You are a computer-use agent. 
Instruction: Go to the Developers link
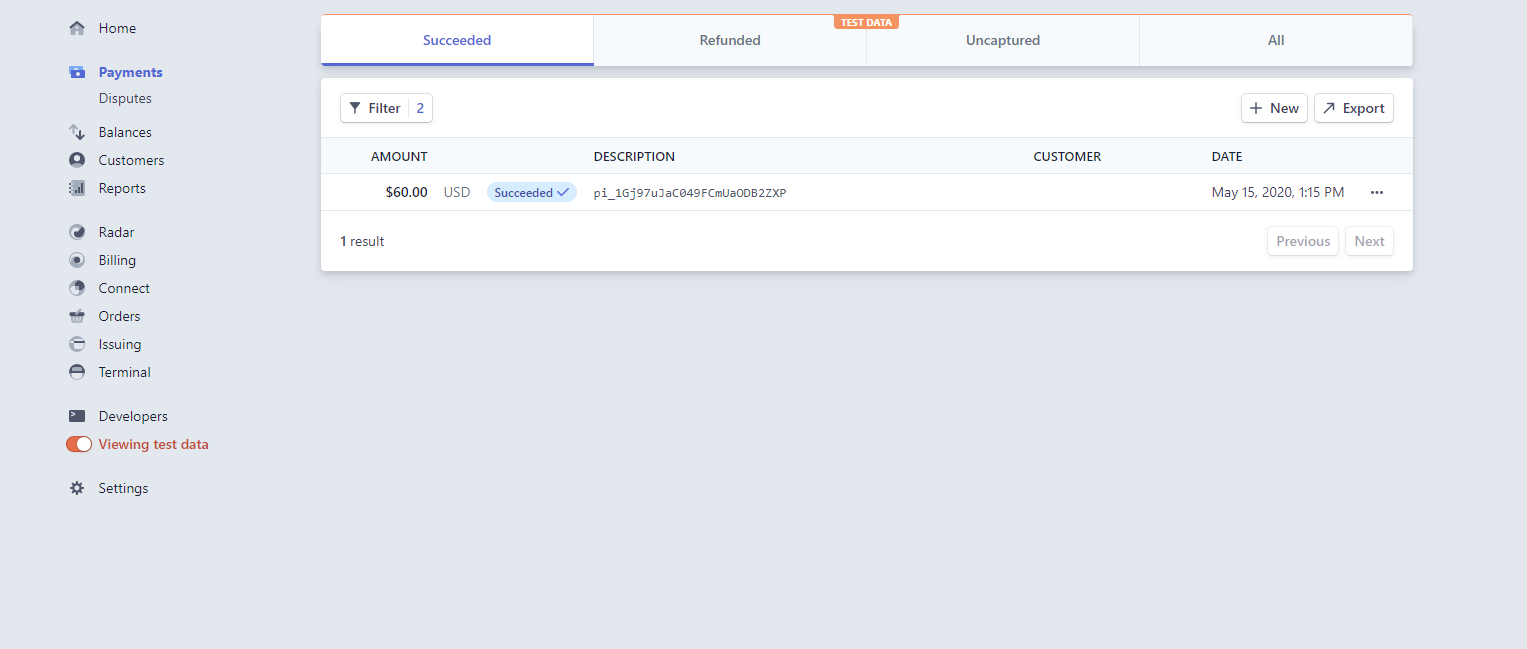coord(133,416)
